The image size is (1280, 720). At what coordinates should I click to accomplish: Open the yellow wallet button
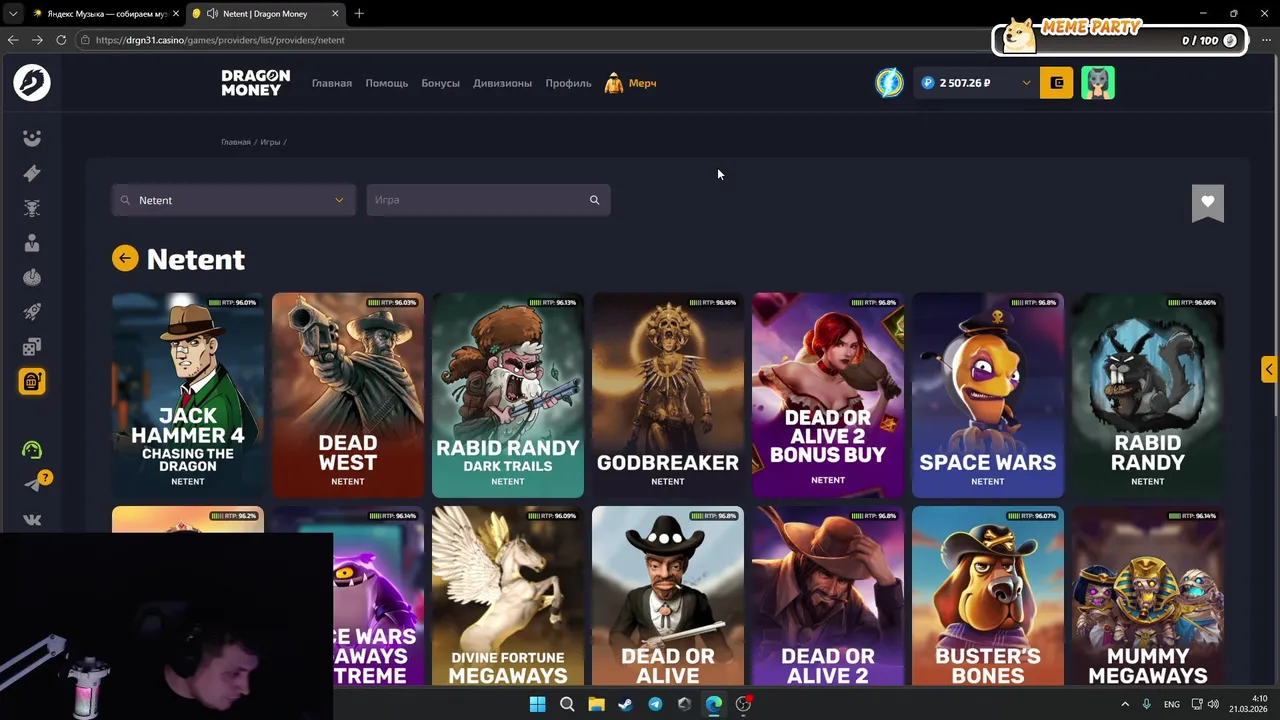click(x=1057, y=83)
